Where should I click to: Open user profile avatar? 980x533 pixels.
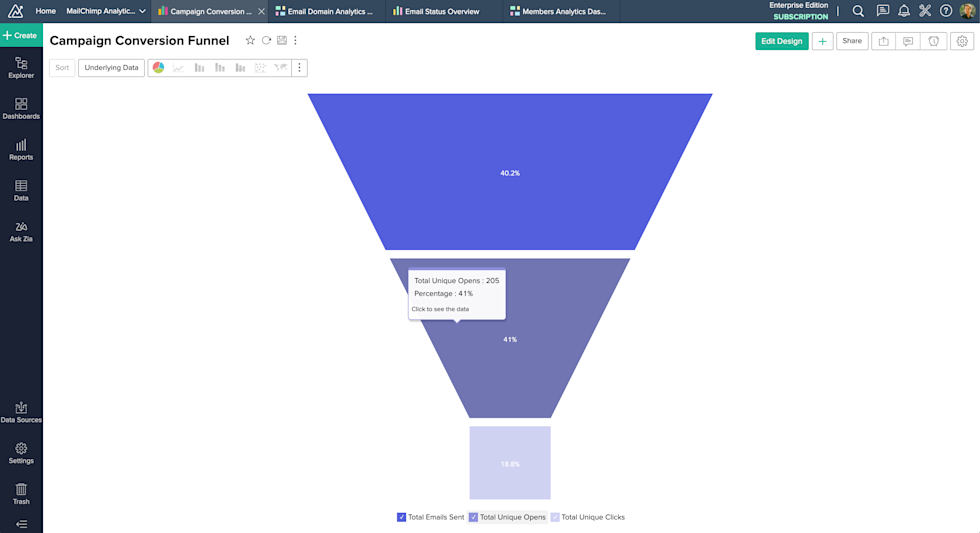(x=967, y=11)
